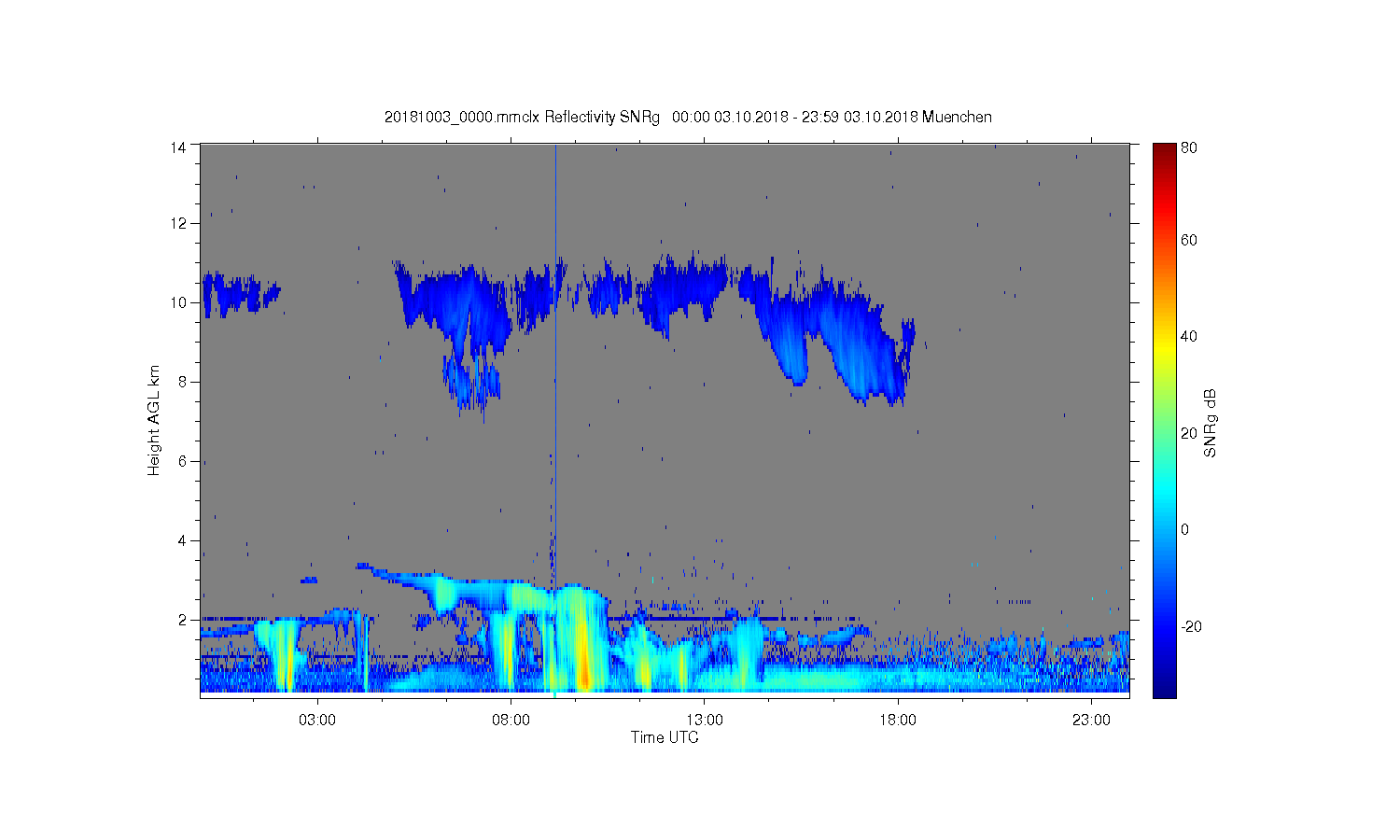This screenshot has width=1400, height=840.
Task: Click the 03:00 time tick label
Action: [317, 721]
